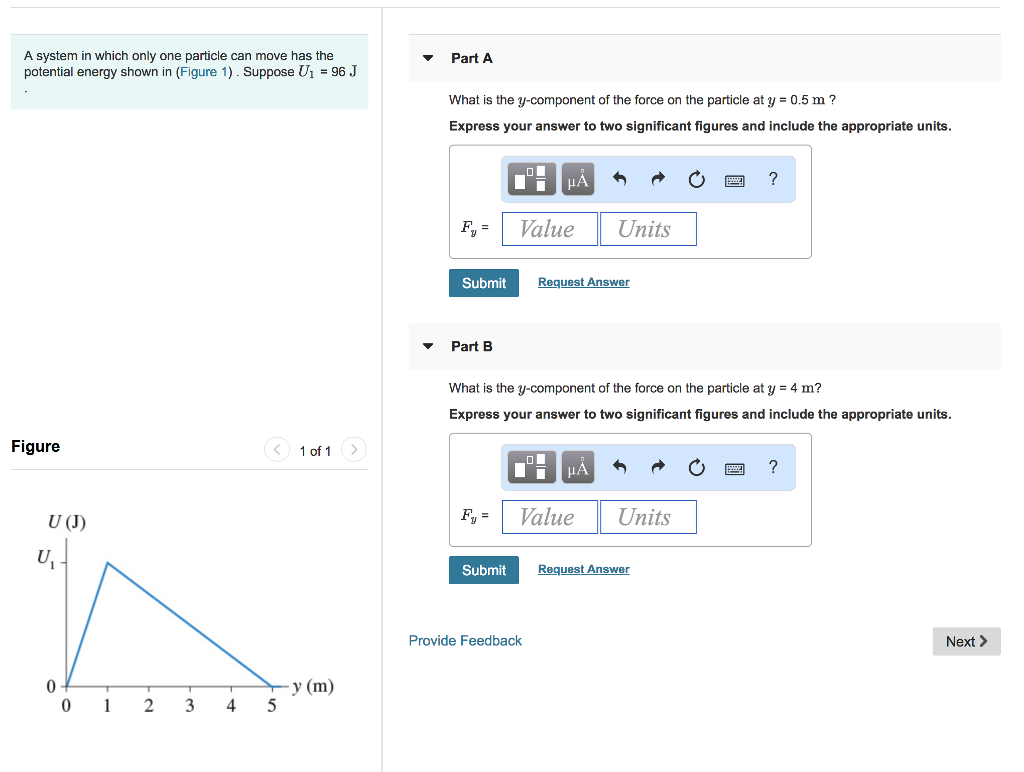Open the symbols (μÅ) menu in Part A
Image resolution: width=1024 pixels, height=772 pixels.
[x=578, y=180]
